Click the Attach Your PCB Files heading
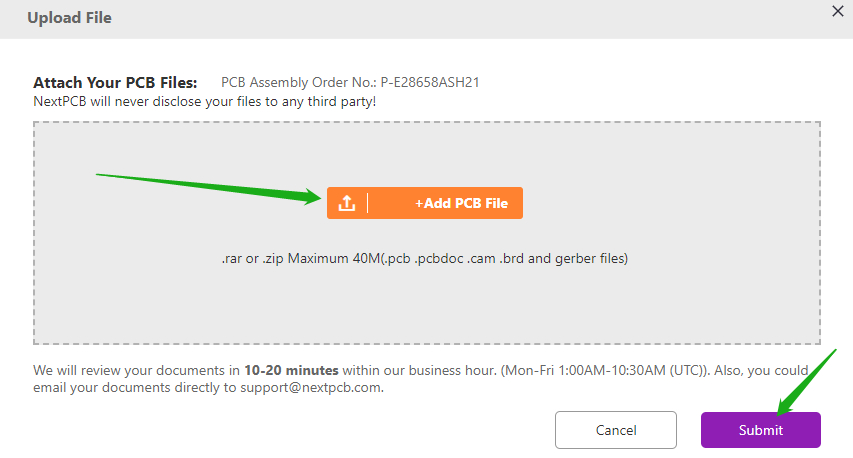The image size is (853, 458). [x=116, y=83]
